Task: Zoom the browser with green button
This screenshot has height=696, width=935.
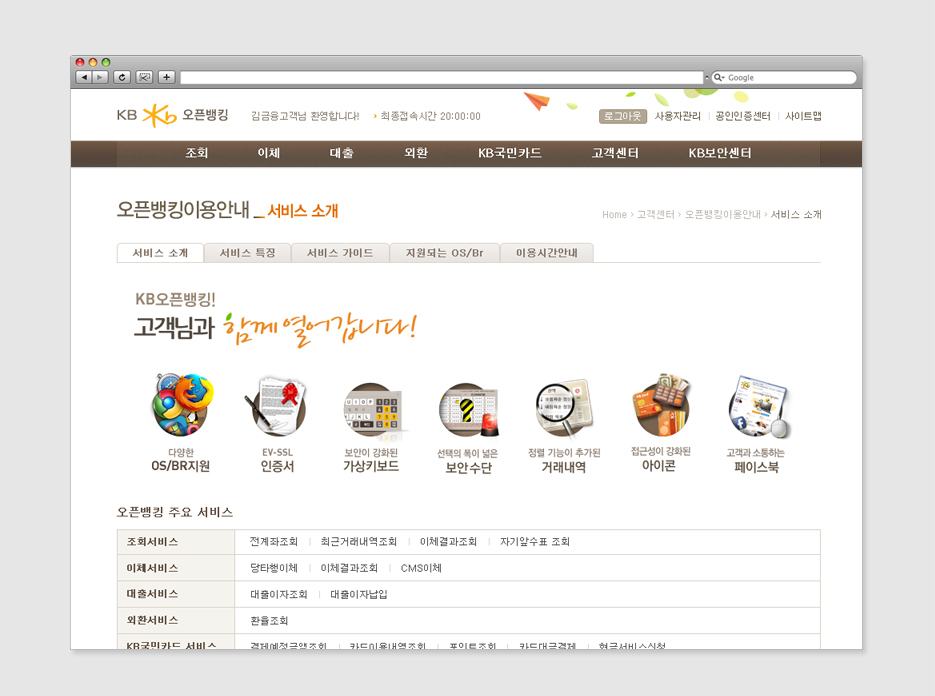Action: tap(106, 62)
